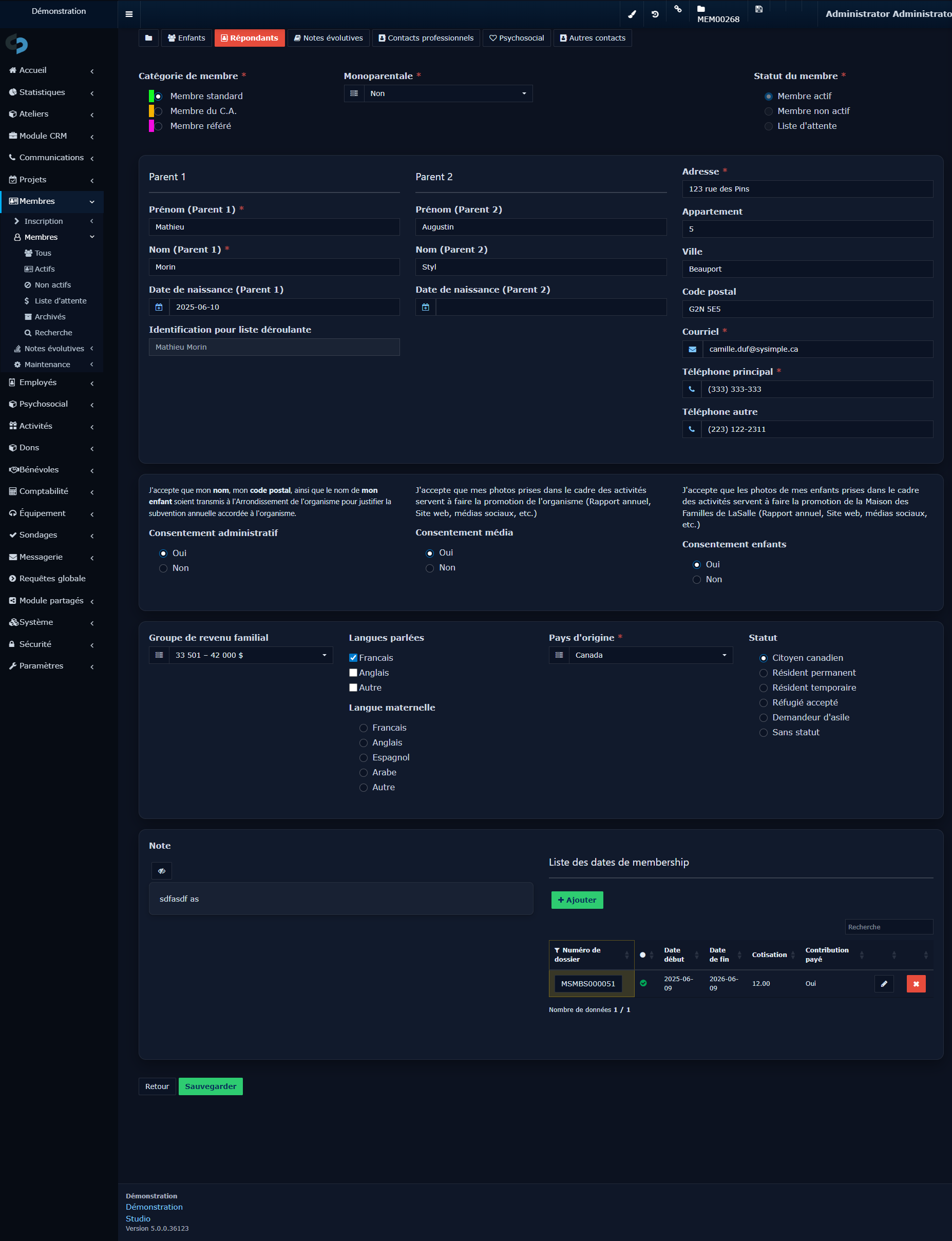The width and height of the screenshot is (952, 1241).
Task: Switch to the Répondants tab
Action: tap(250, 38)
